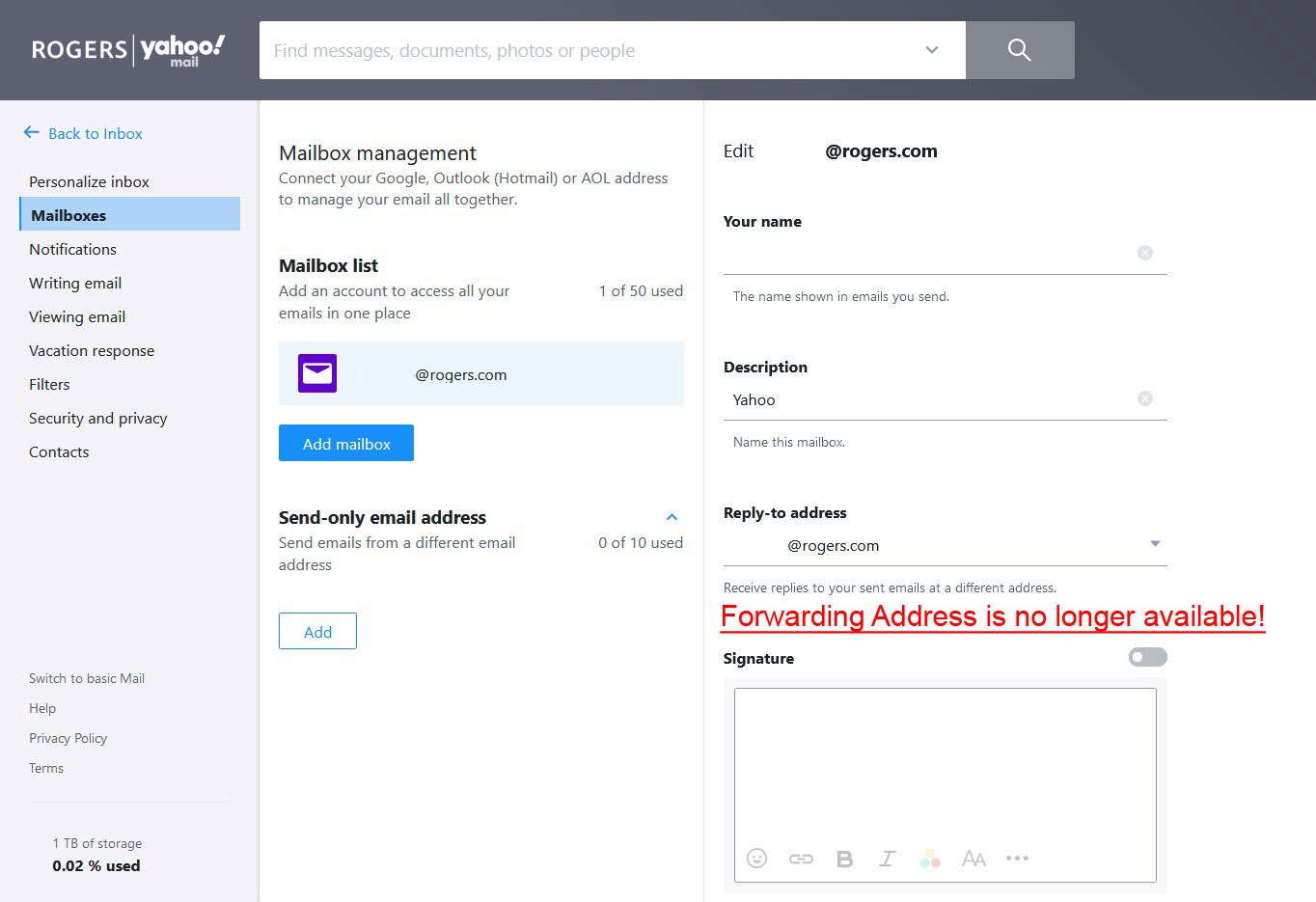Open Viewing email settings
Image resolution: width=1316 pixels, height=902 pixels.
tap(77, 316)
